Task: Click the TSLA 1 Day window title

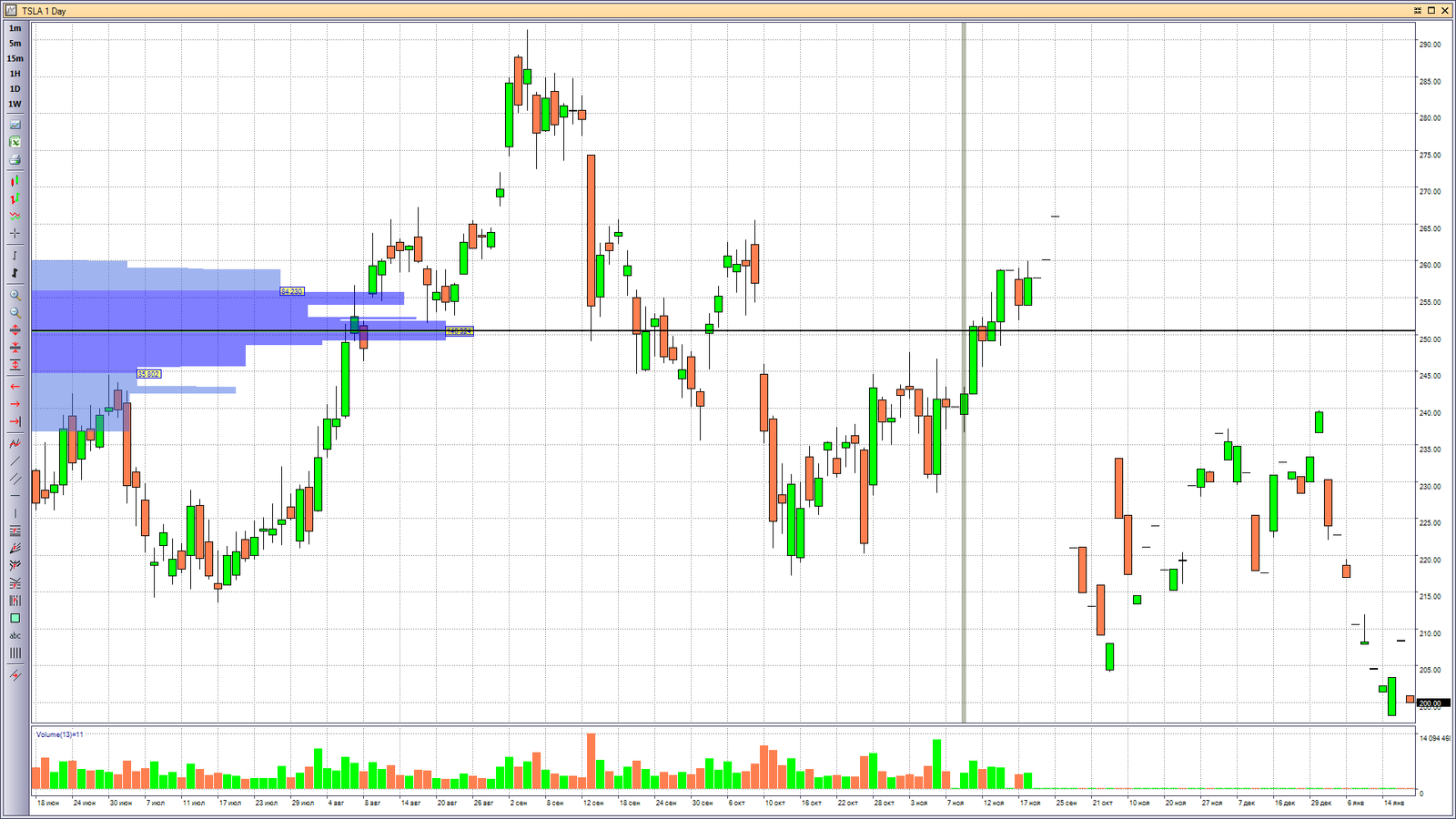Action: click(x=44, y=11)
